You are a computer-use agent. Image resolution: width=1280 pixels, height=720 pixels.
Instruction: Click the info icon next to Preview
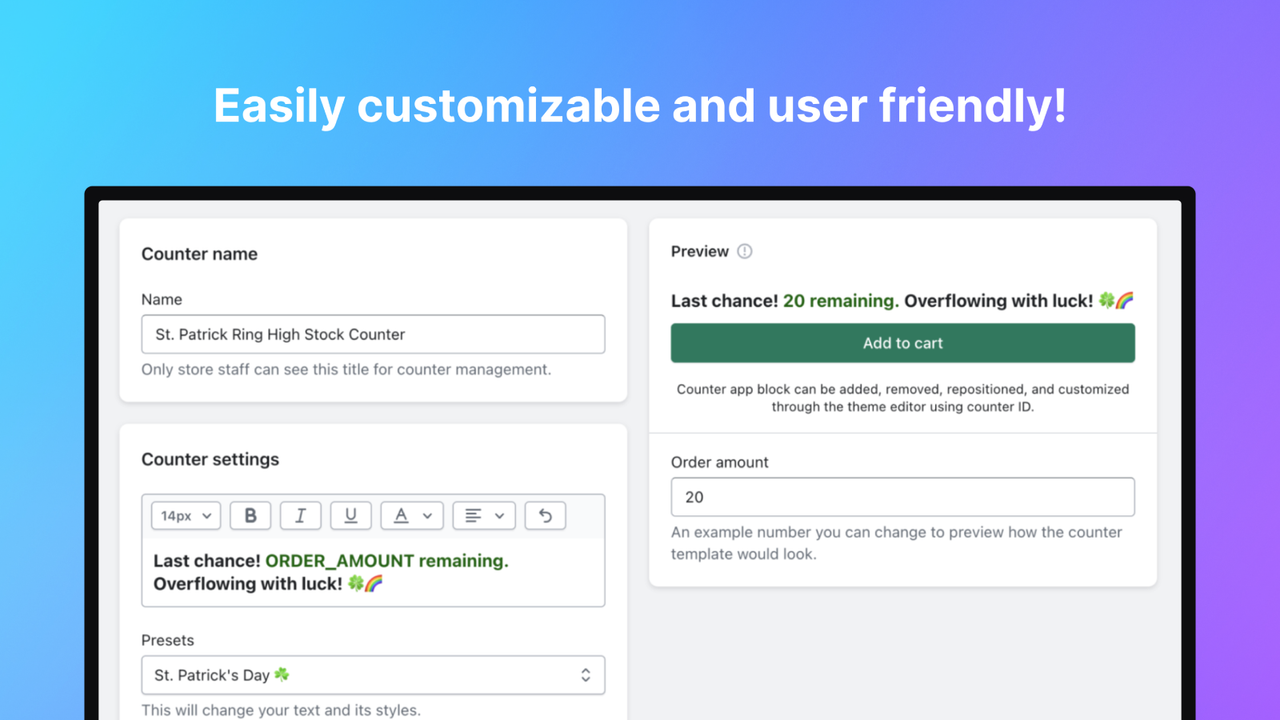745,251
